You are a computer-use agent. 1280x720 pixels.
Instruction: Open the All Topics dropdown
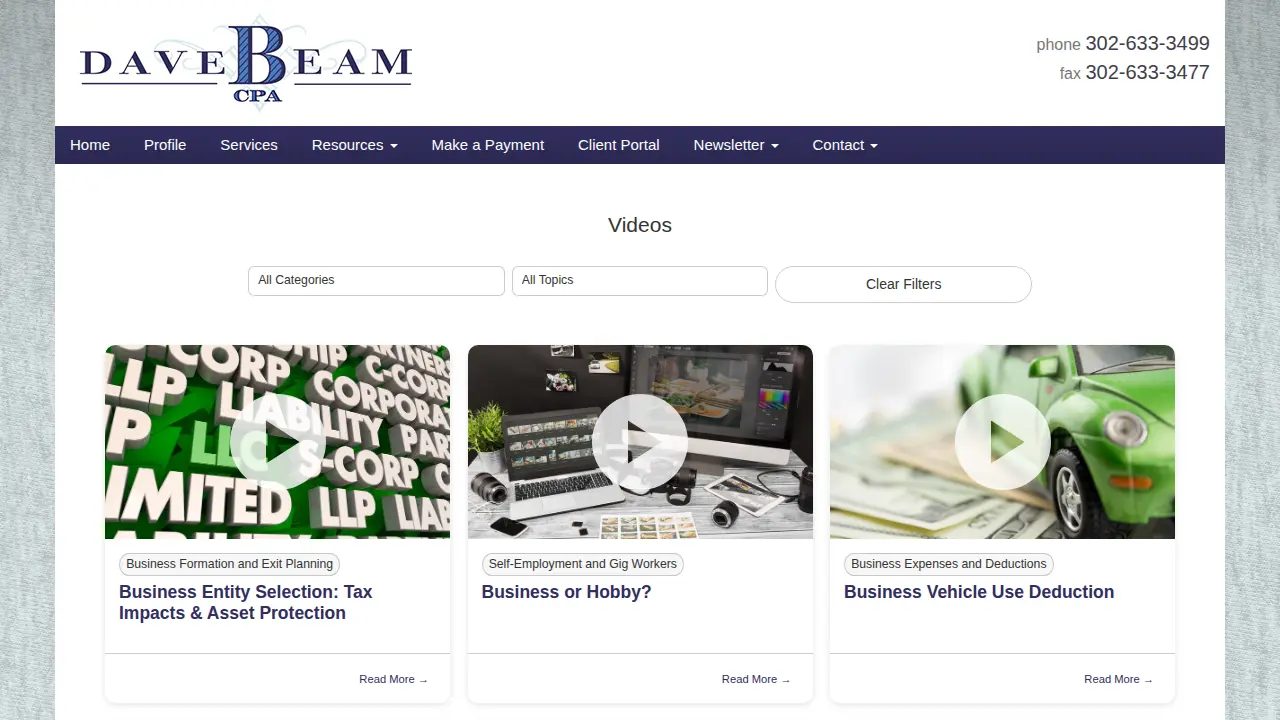(x=640, y=281)
